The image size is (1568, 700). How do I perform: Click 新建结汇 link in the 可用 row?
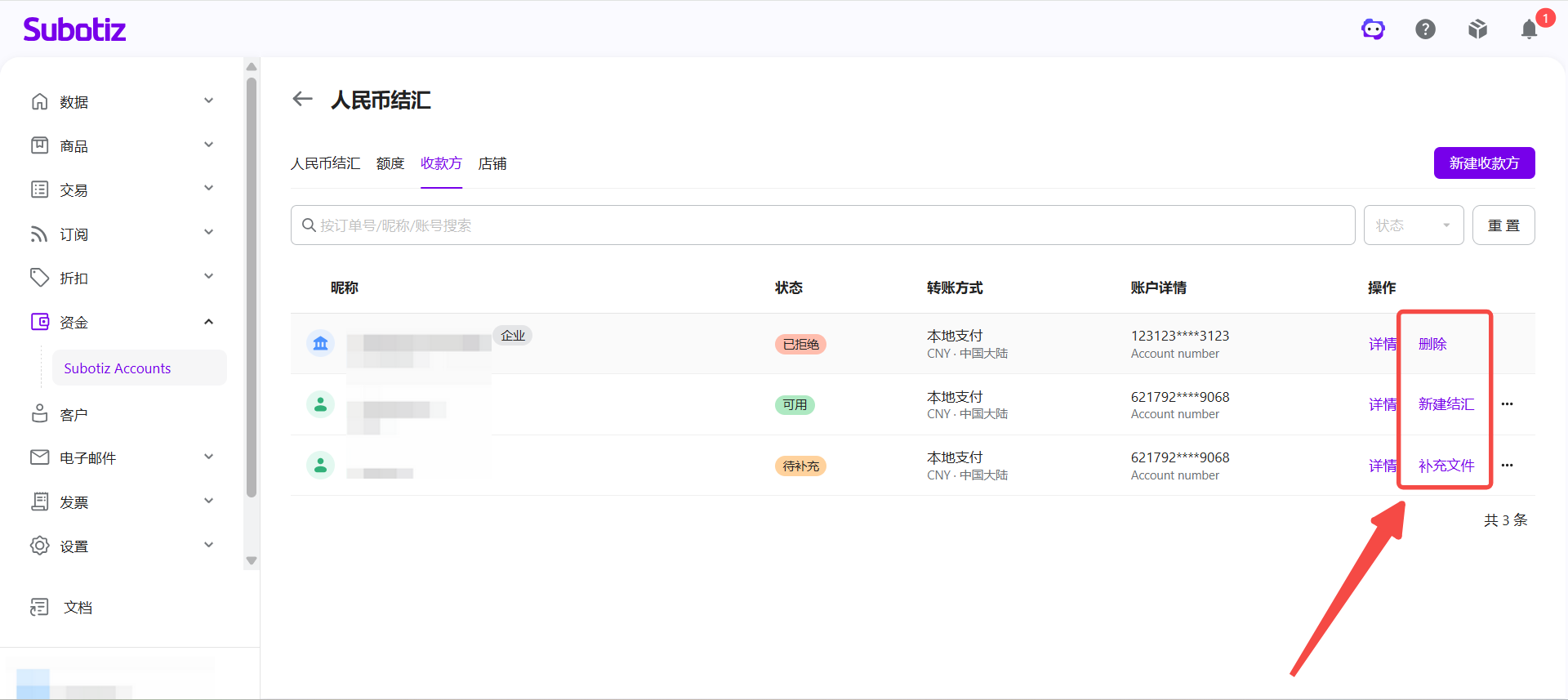1446,404
